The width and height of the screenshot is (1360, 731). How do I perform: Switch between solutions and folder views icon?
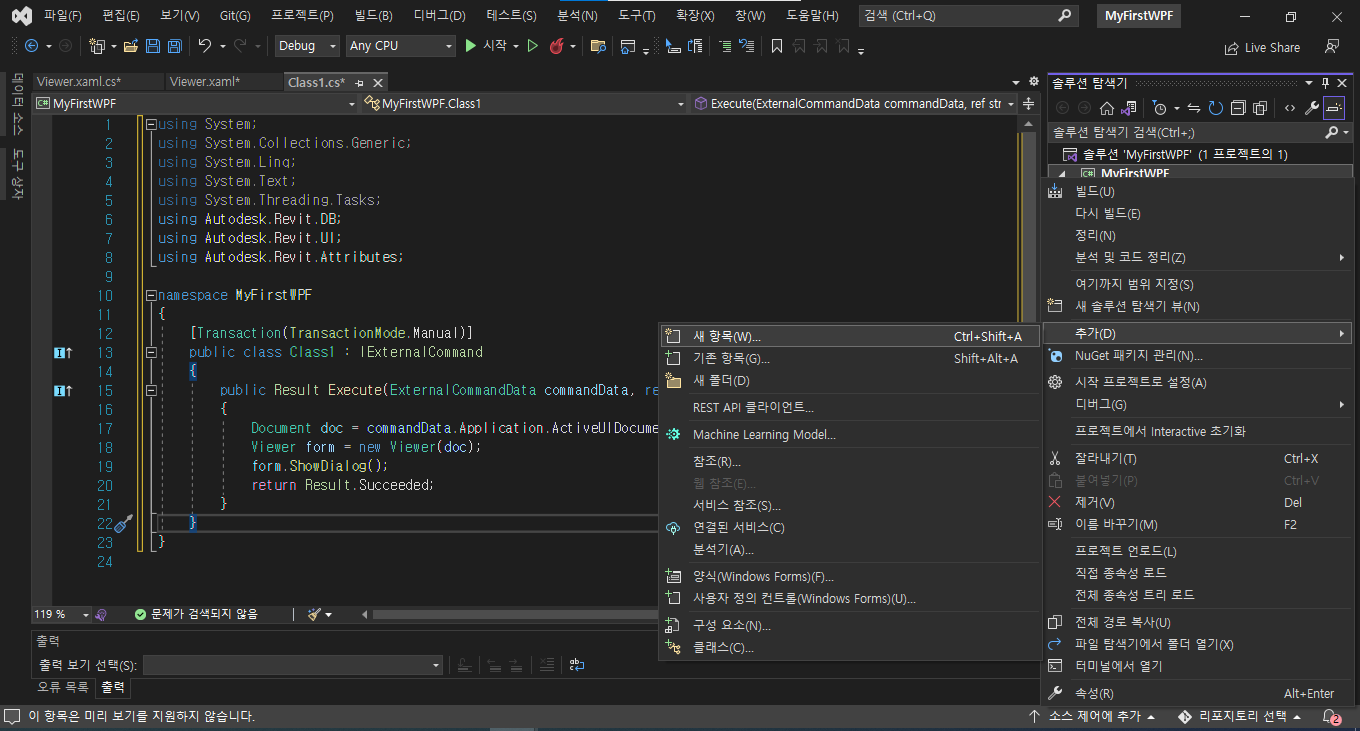tap(1129, 108)
